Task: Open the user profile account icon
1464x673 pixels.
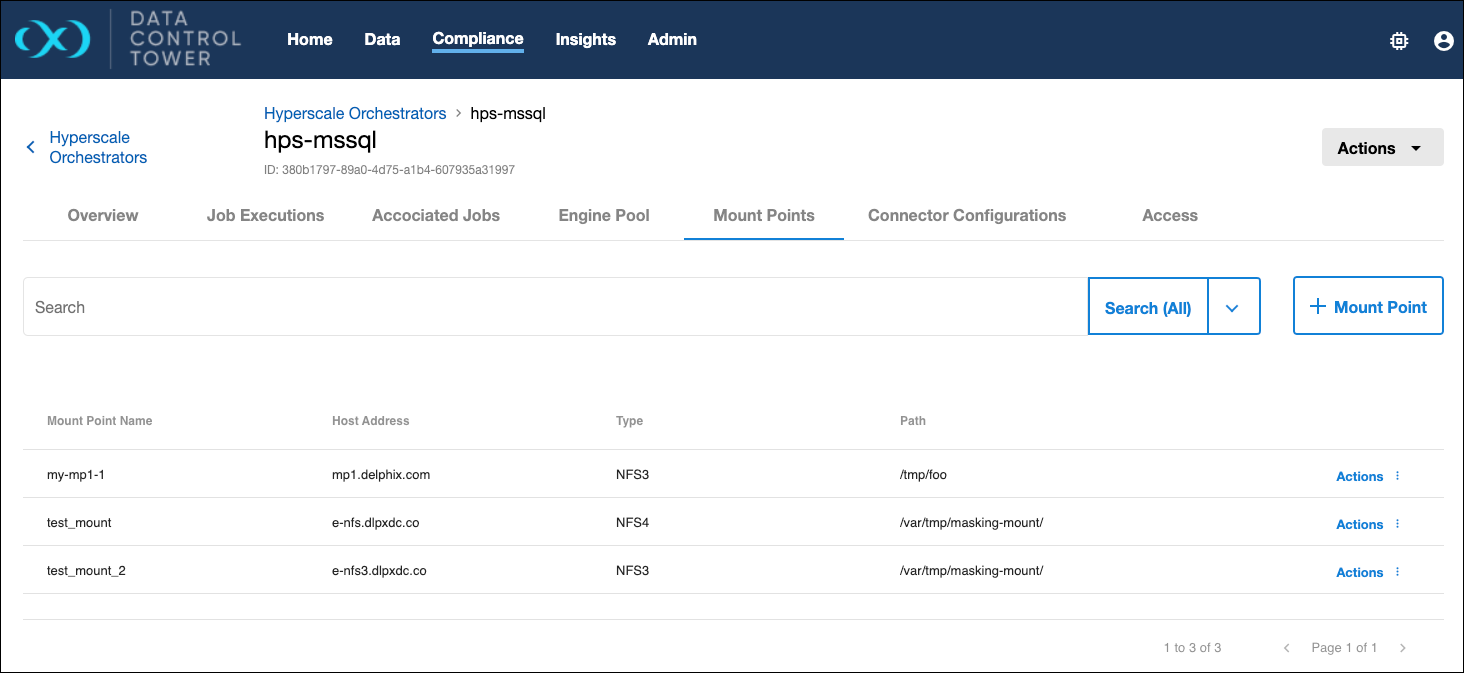Action: coord(1442,40)
